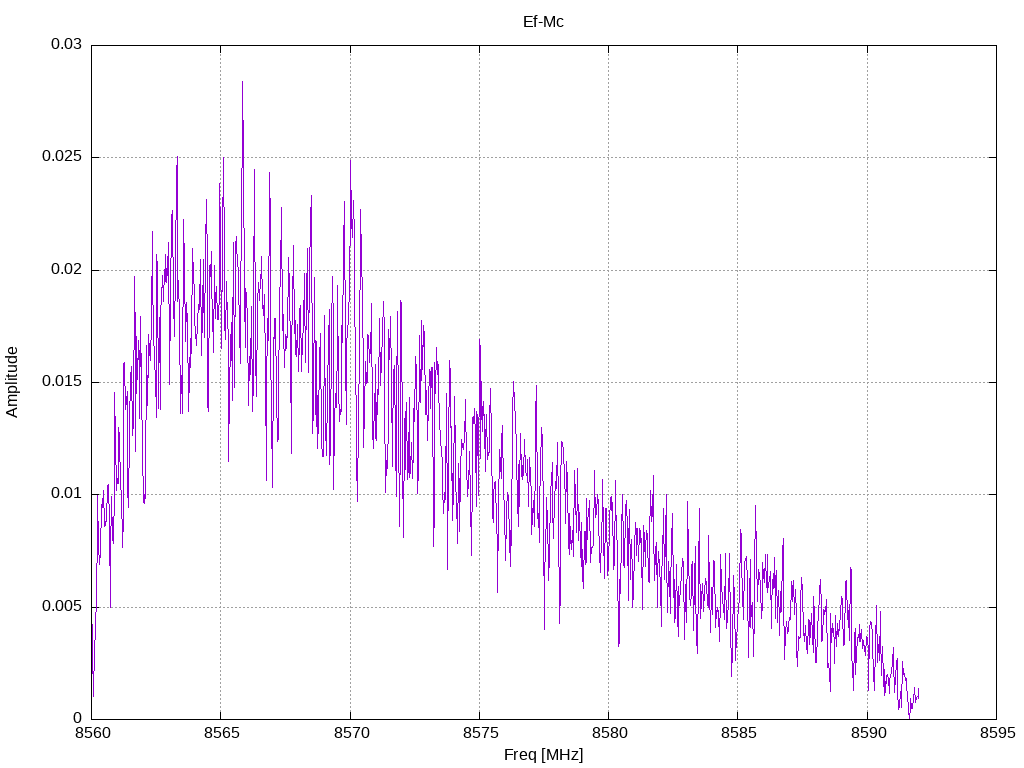Click x-axis tick label 8575
1024x768 pixels.
click(479, 733)
